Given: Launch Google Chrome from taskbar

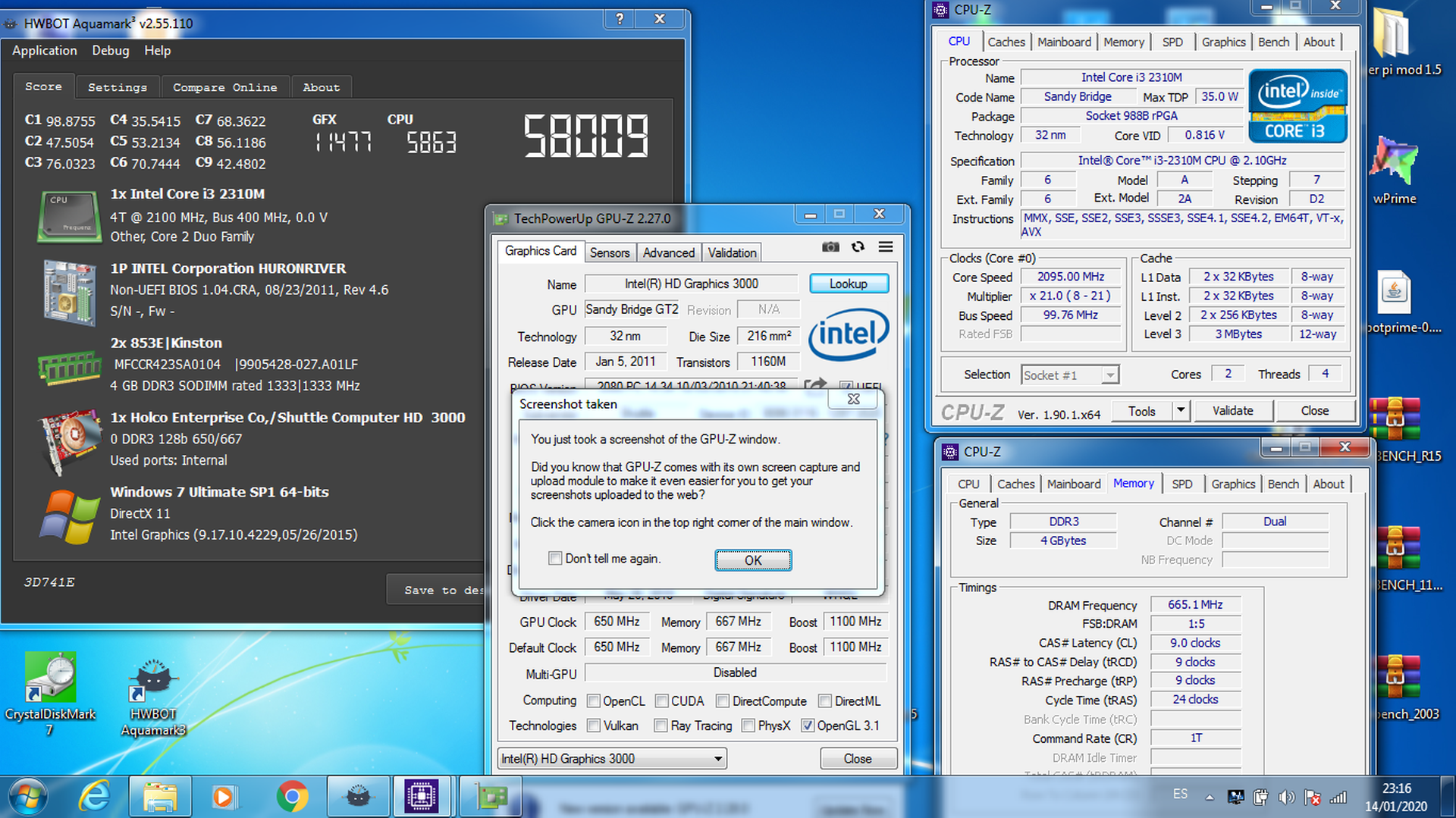Looking at the screenshot, I should pyautogui.click(x=292, y=797).
